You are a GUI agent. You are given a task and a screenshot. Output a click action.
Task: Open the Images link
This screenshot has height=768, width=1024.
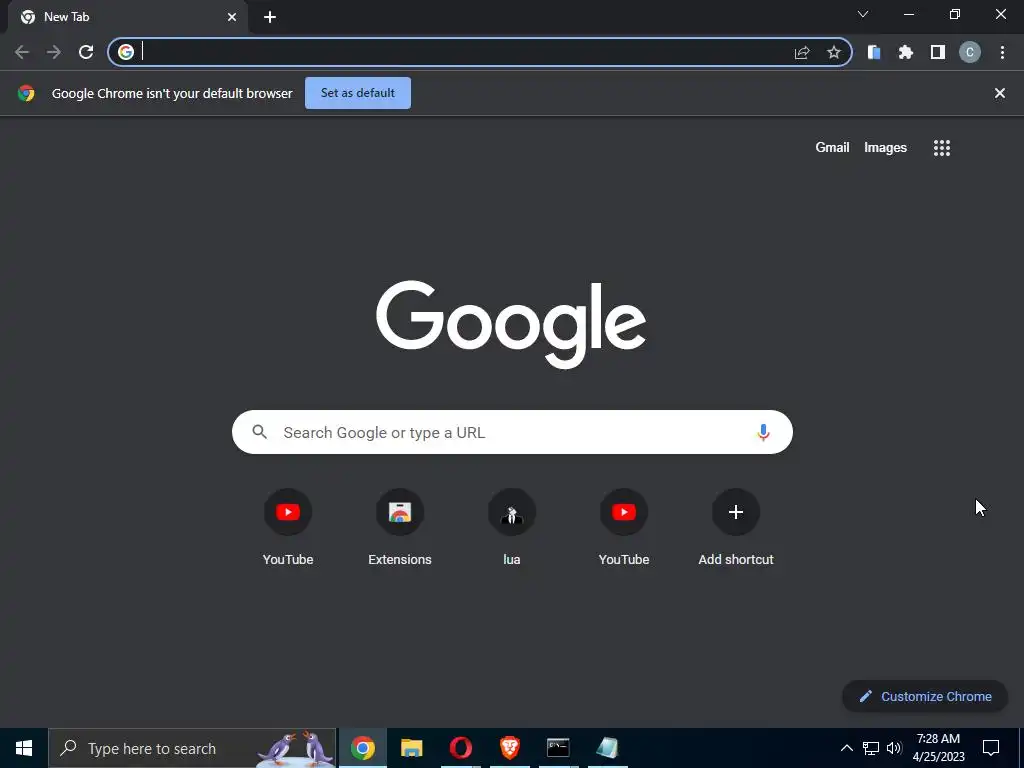click(886, 148)
